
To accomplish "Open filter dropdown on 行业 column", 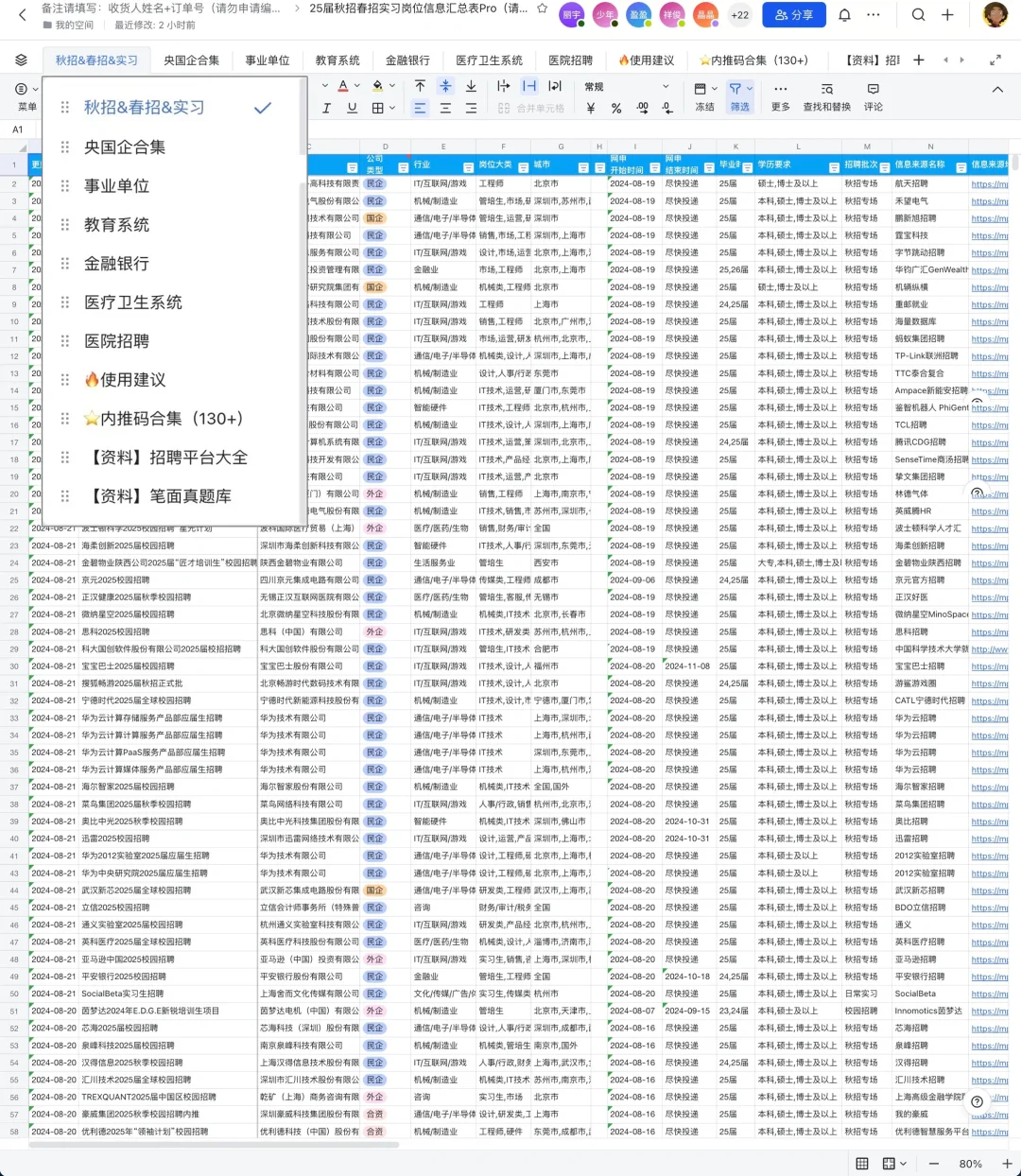I will pyautogui.click(x=467, y=166).
